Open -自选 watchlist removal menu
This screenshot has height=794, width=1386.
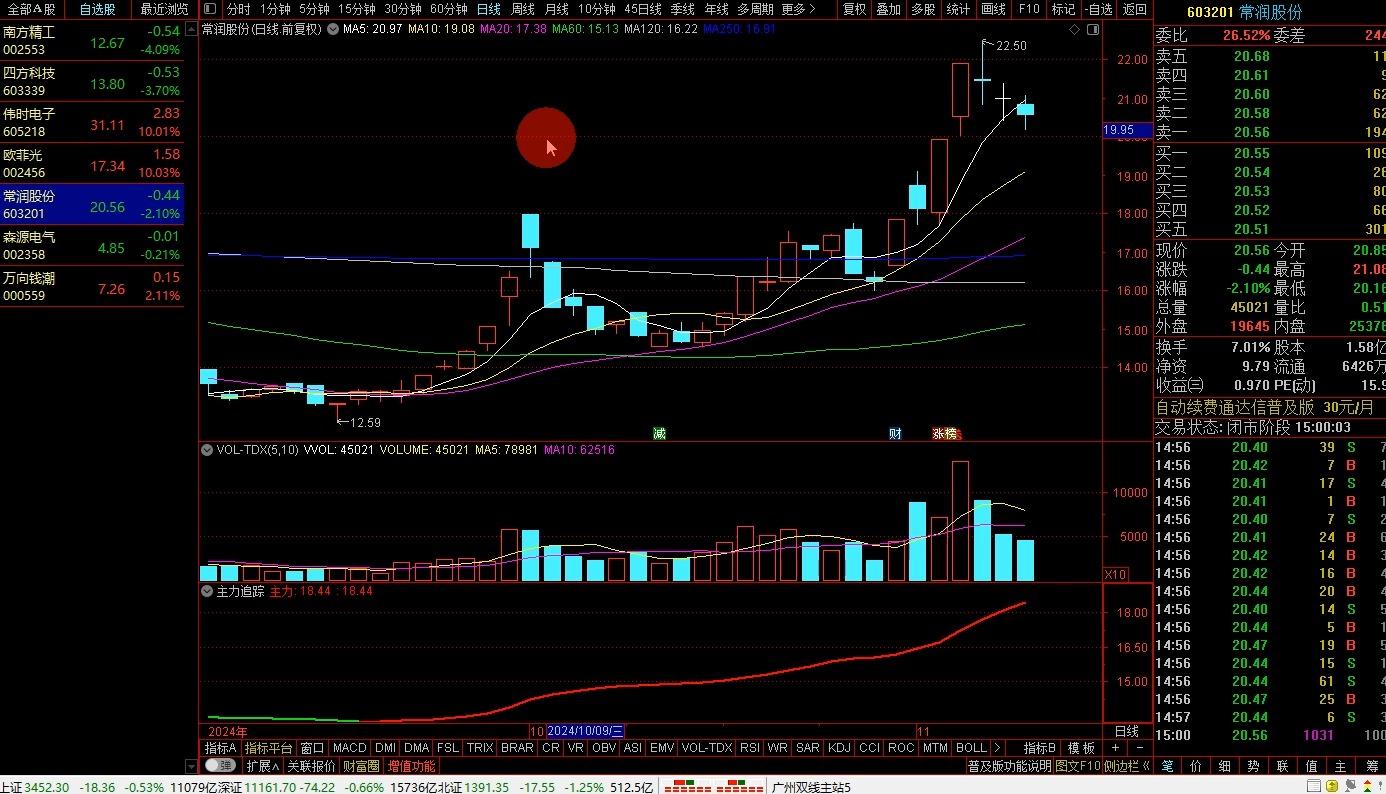1098,9
